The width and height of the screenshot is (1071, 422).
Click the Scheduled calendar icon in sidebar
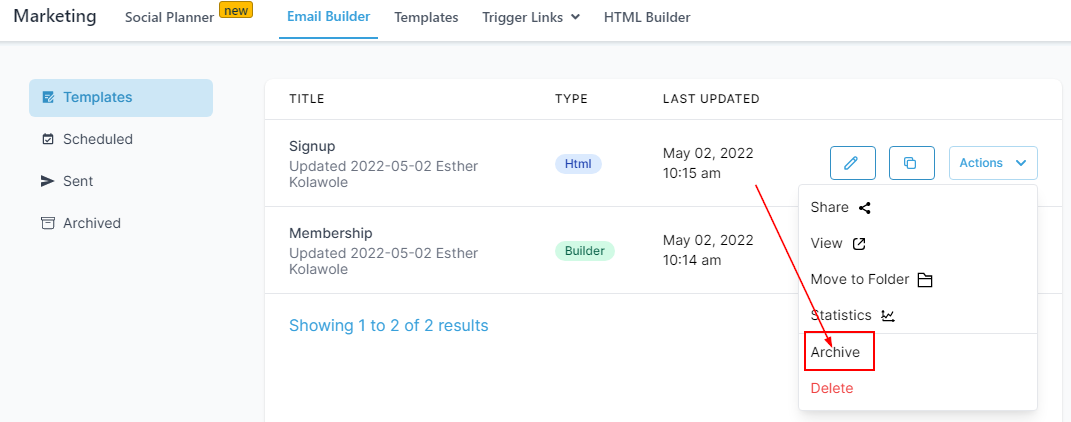(x=48, y=140)
